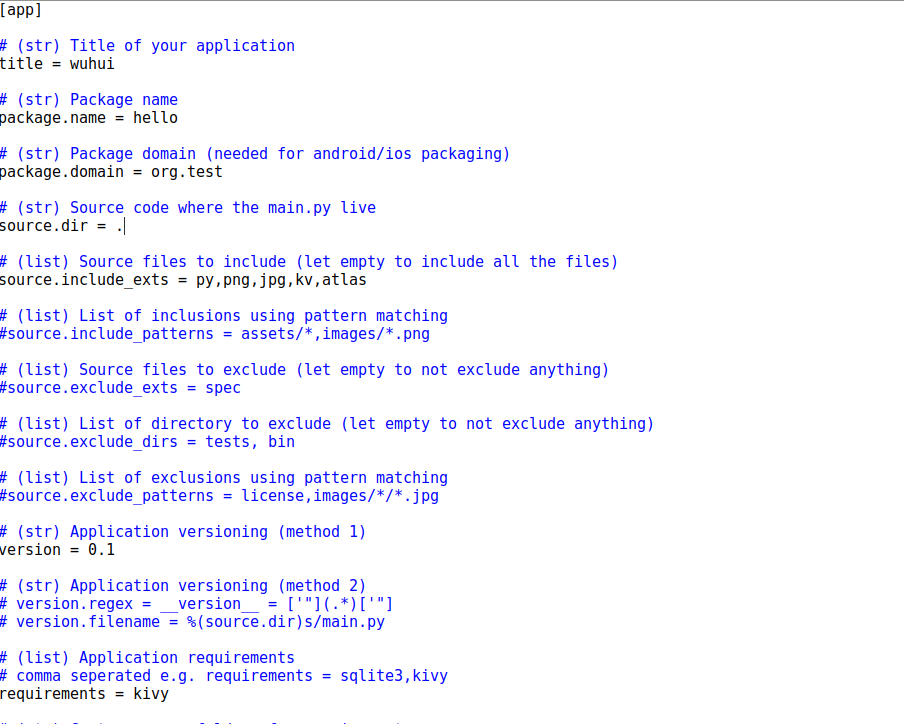Click the Application requirements comment
904x724 pixels.
click(148, 657)
